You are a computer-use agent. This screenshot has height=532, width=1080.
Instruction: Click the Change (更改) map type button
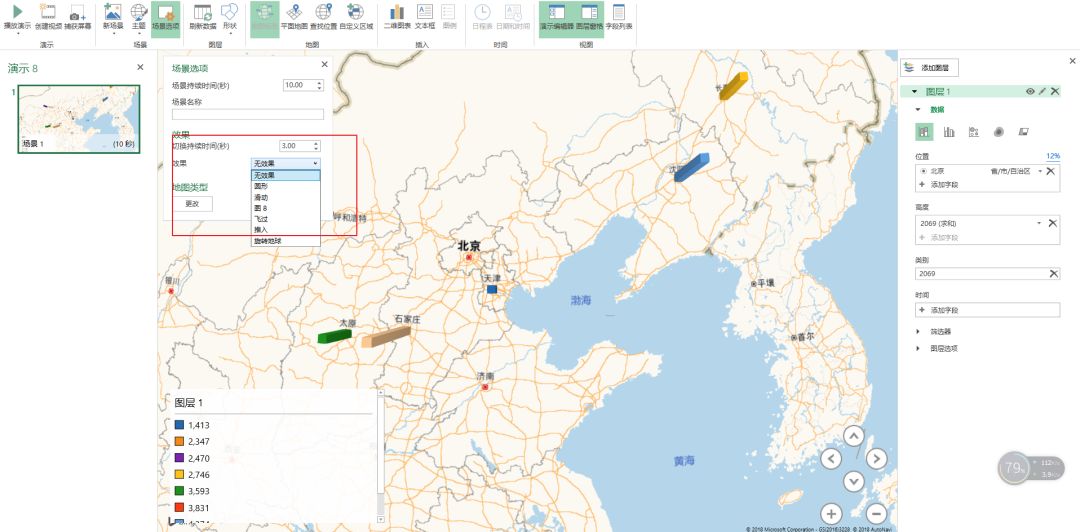point(192,204)
